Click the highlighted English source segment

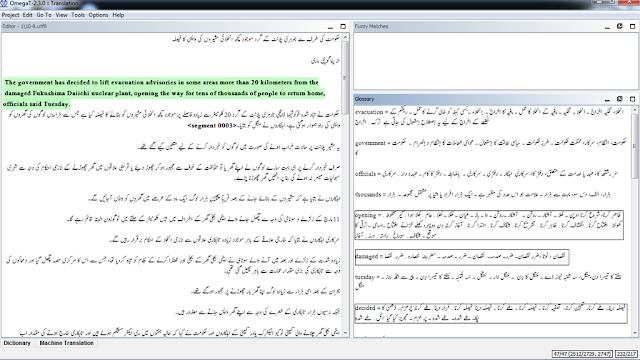pyautogui.click(x=164, y=93)
